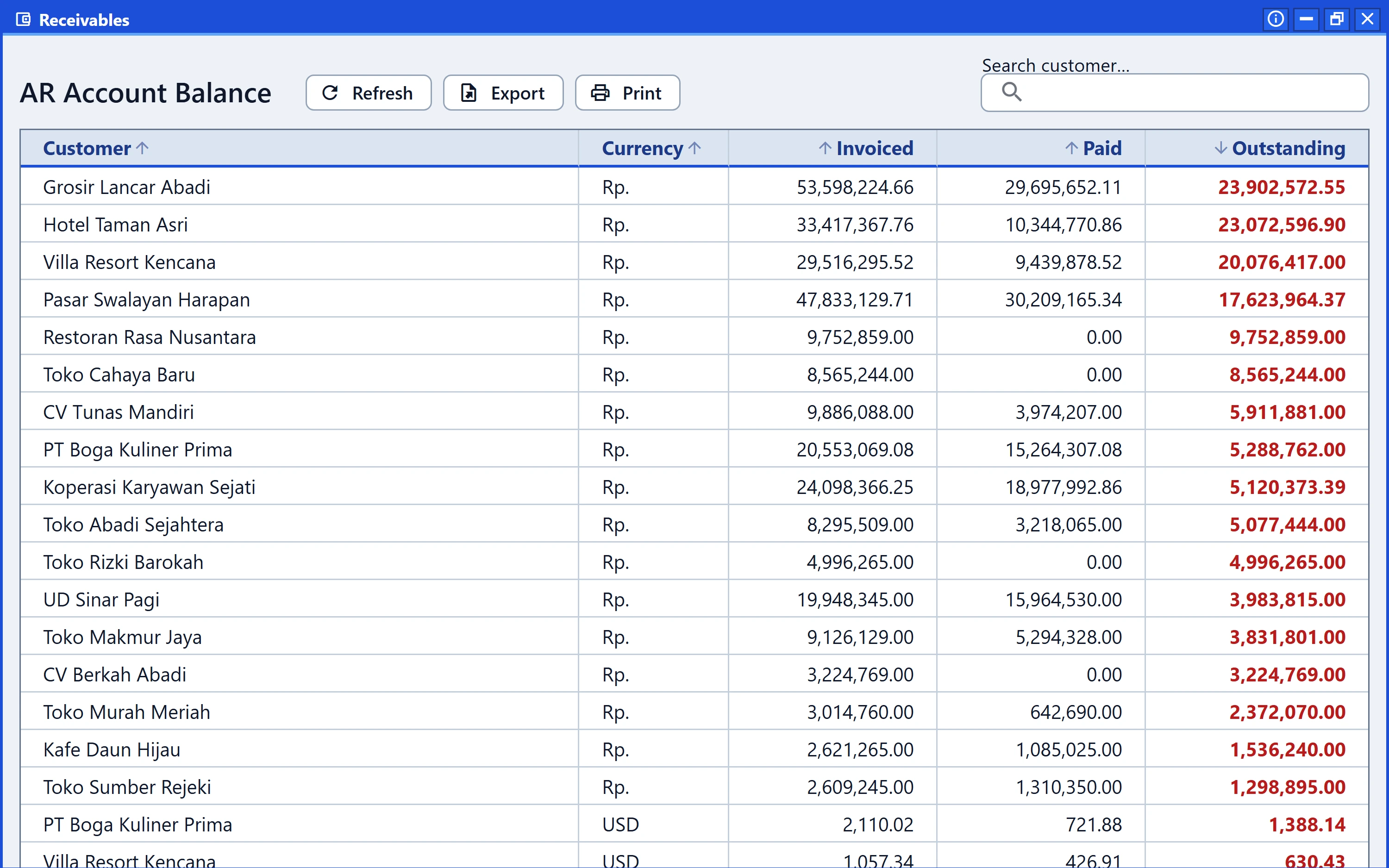Click CV Tunas Mandiri customer
Image resolution: width=1389 pixels, height=868 pixels.
pos(118,412)
